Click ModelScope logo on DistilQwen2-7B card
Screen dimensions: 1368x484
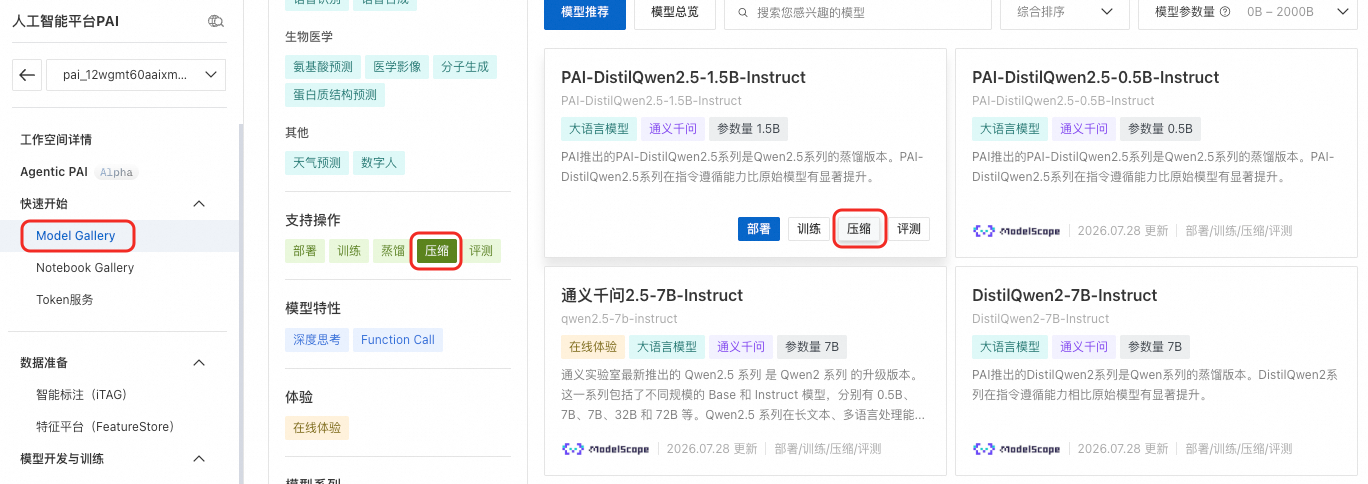[1017, 449]
